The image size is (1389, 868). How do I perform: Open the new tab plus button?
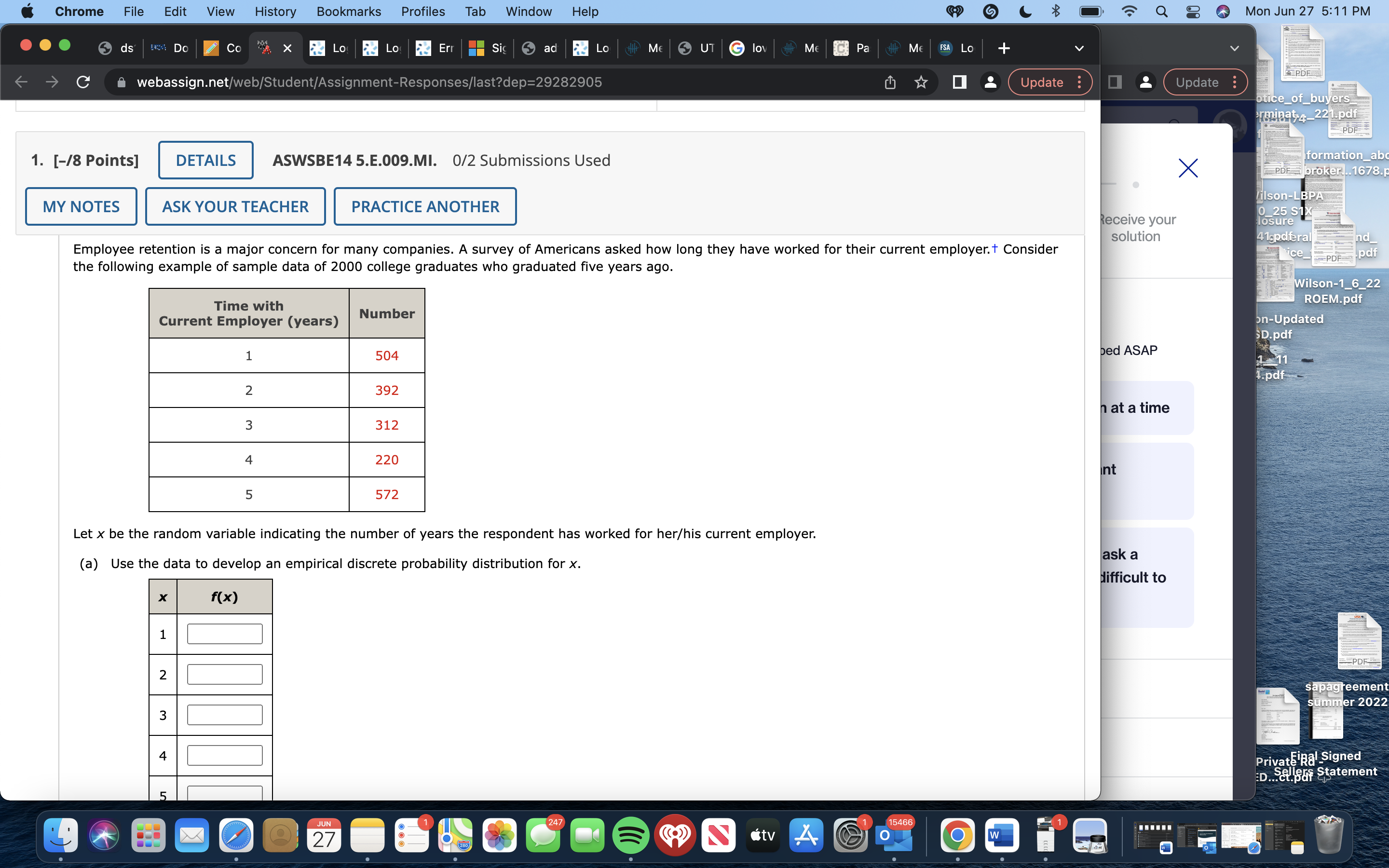(1003, 48)
